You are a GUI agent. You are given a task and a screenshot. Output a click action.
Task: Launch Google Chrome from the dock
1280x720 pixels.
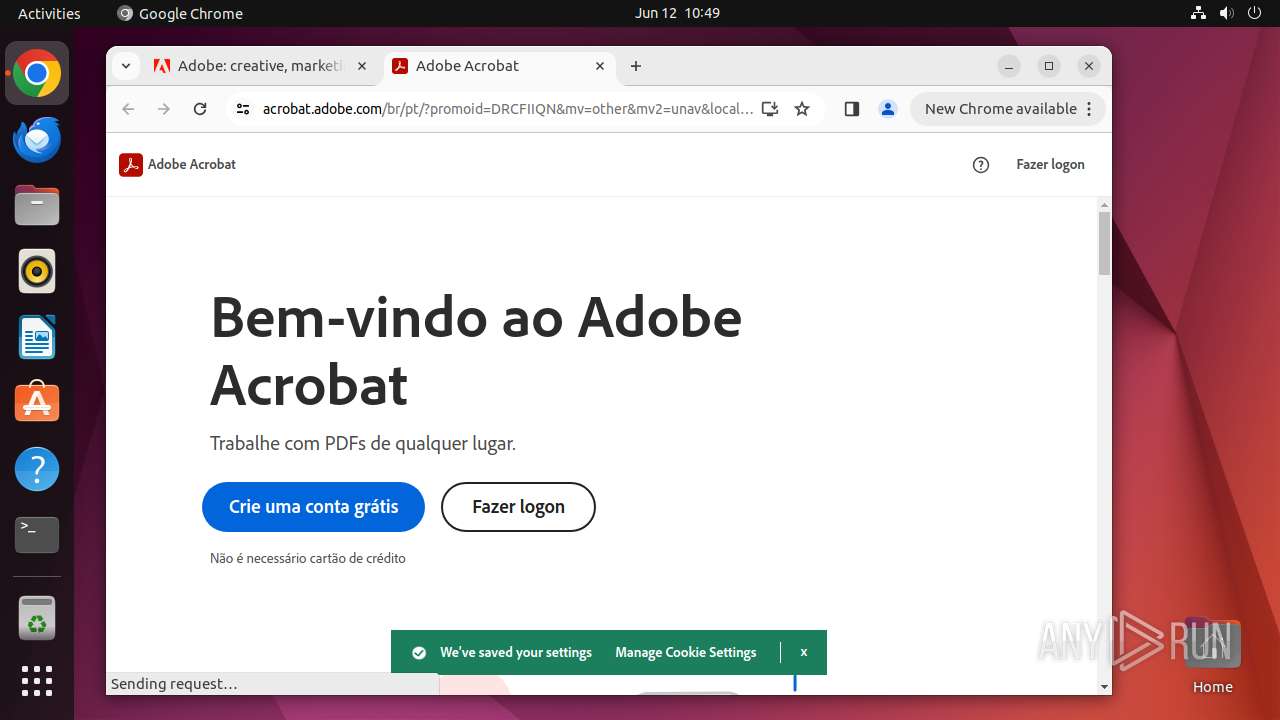pyautogui.click(x=37, y=74)
